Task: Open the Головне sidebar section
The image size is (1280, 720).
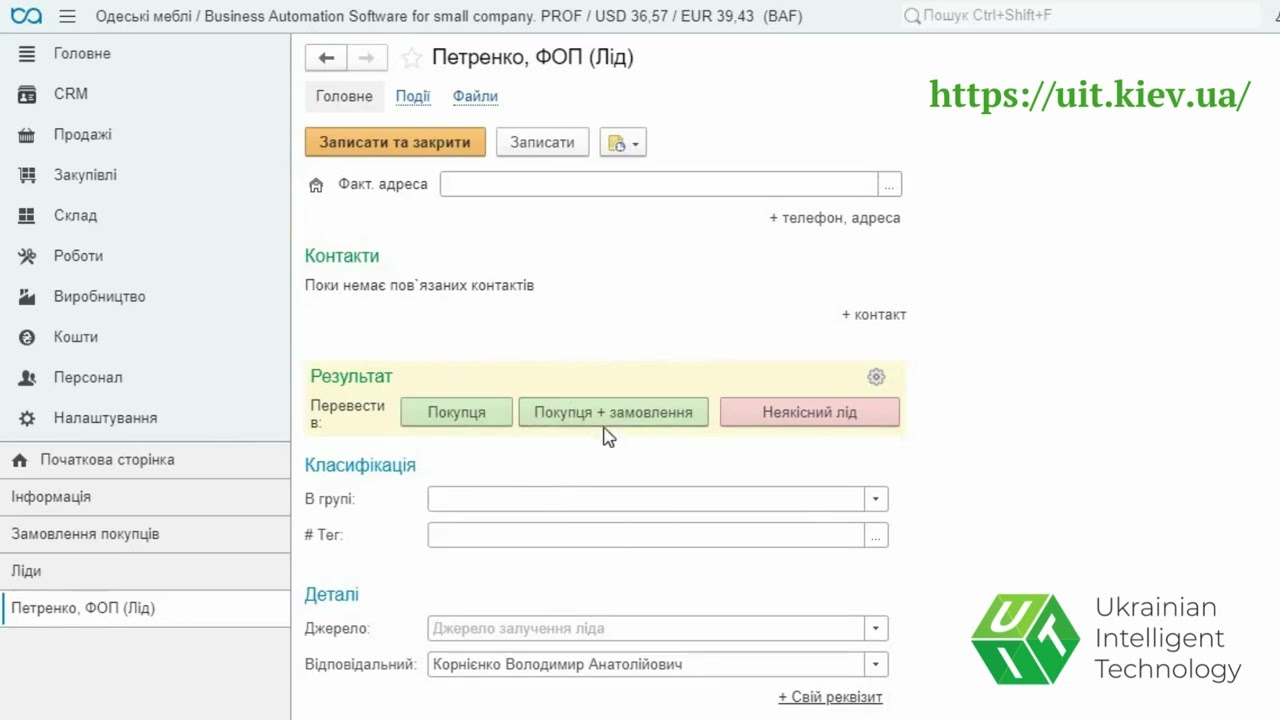Action: (x=145, y=54)
